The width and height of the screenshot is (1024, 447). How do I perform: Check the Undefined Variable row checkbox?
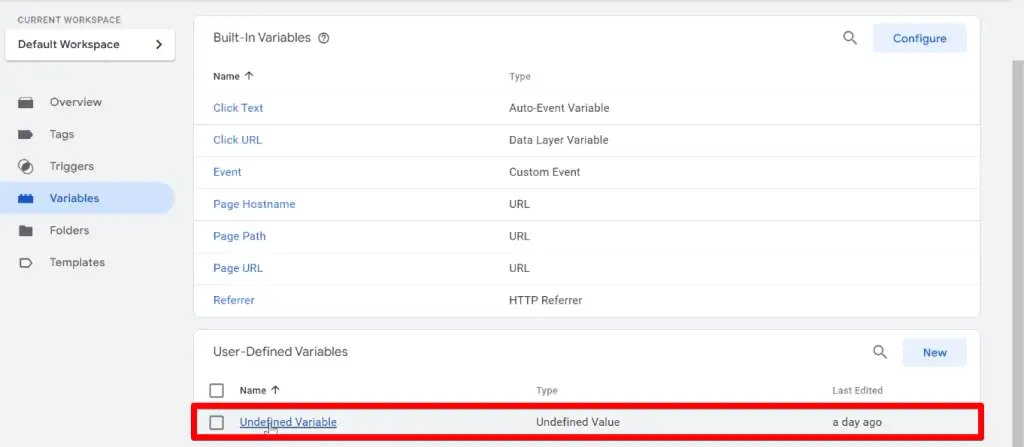point(217,423)
